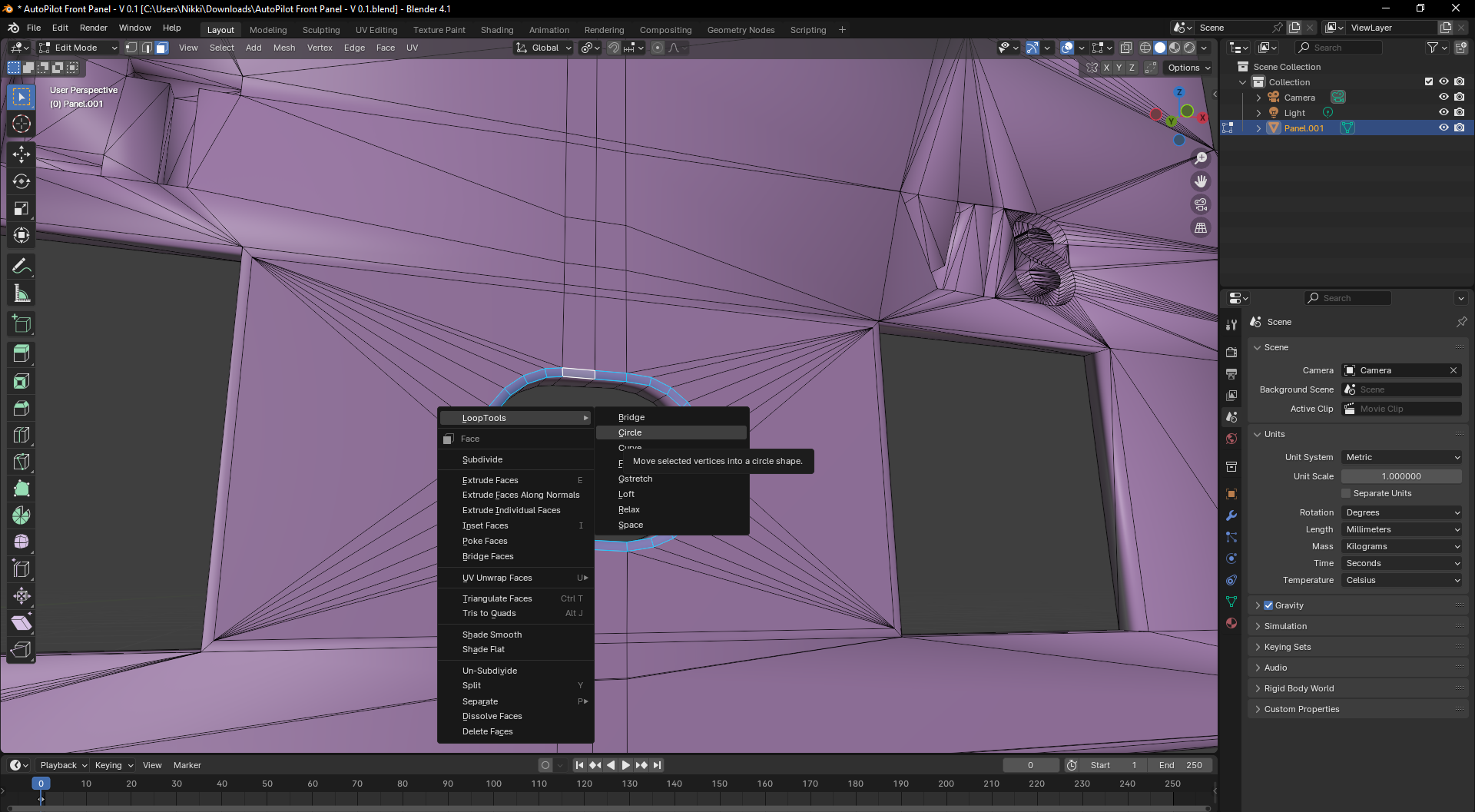Screen dimensions: 1475x812
Task: Uncheck the Gravity checkbox
Action: [1268, 605]
